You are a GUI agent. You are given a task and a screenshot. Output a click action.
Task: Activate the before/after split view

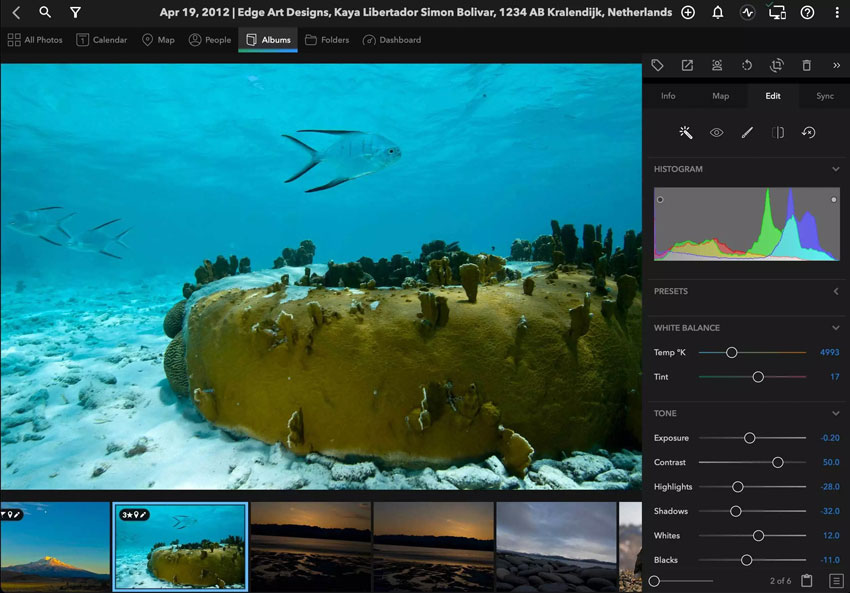coord(777,131)
